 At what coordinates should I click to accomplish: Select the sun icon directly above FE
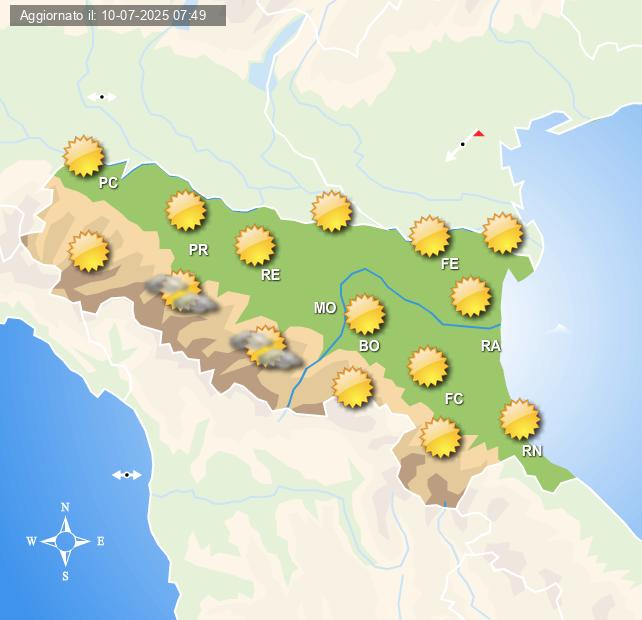(x=430, y=236)
